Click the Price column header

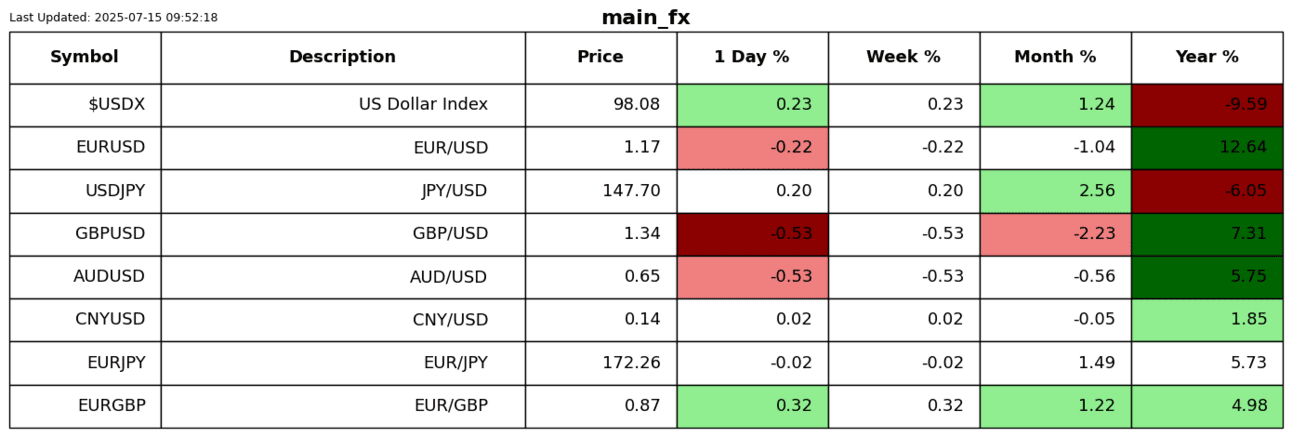[600, 57]
